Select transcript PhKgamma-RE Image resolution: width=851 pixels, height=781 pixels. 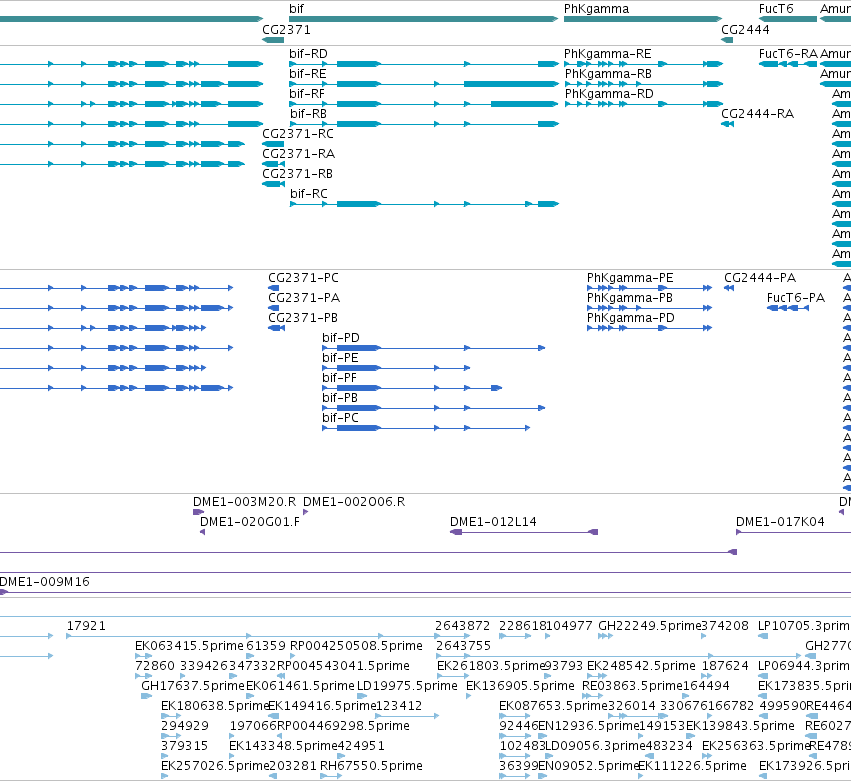[x=644, y=64]
